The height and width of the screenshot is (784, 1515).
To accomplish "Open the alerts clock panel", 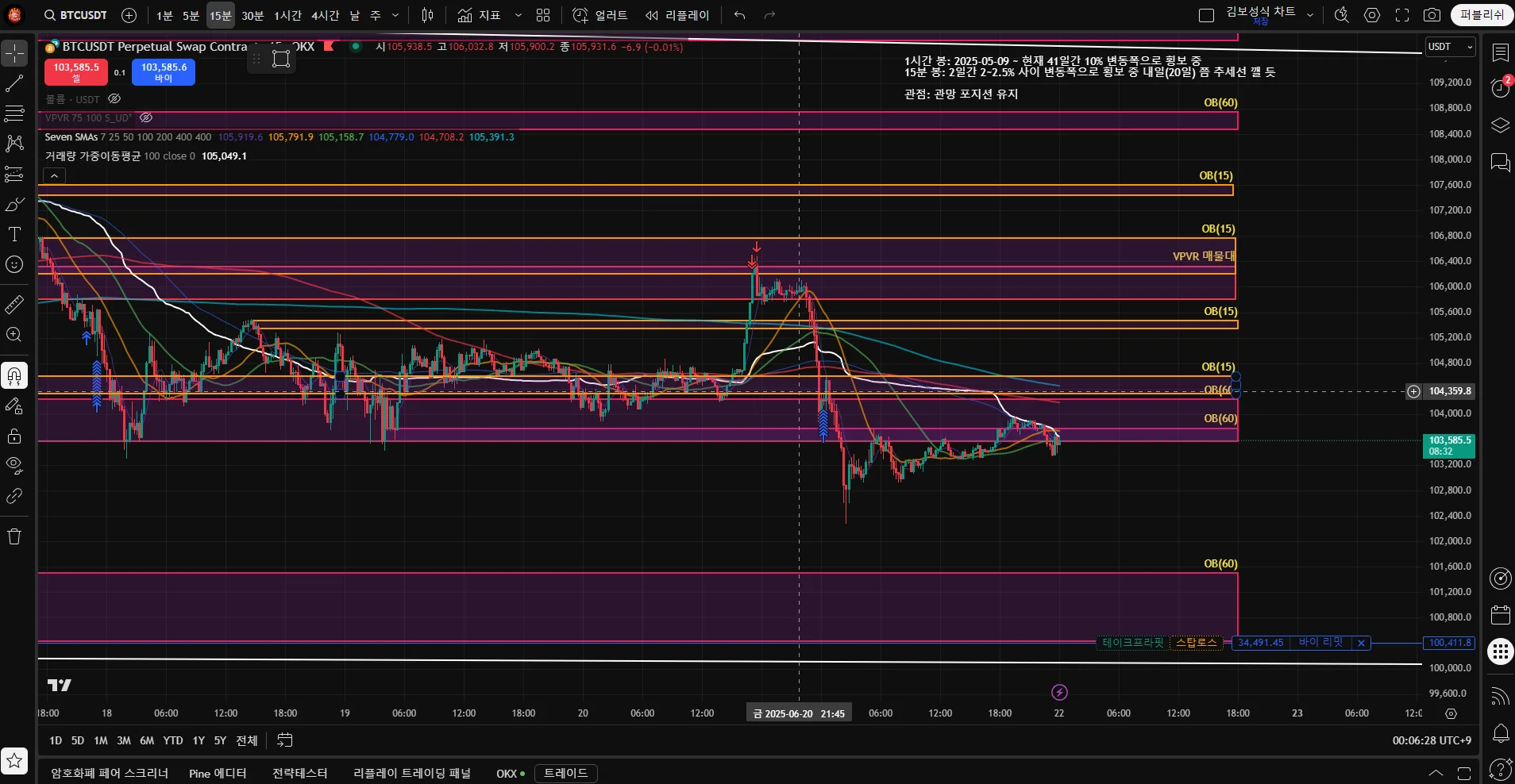I will [x=1500, y=88].
